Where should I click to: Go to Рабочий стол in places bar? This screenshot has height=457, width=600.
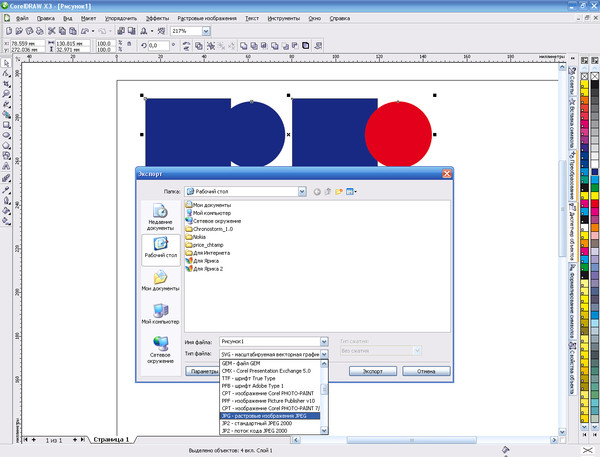coord(160,248)
